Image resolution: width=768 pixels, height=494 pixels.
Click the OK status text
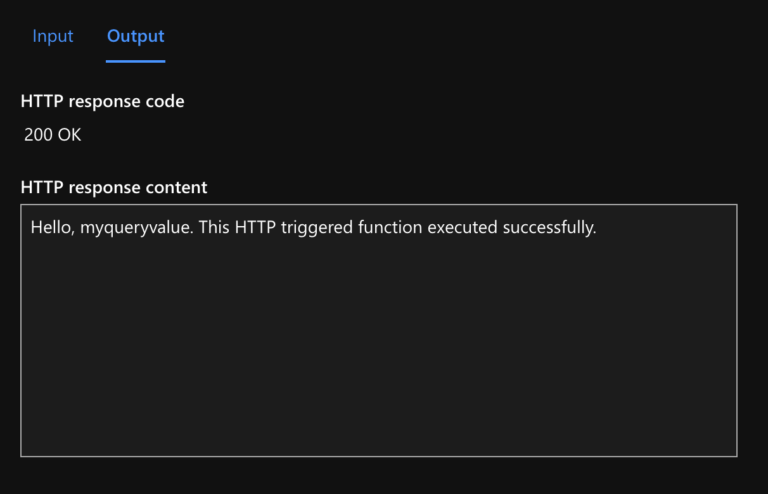click(x=69, y=135)
